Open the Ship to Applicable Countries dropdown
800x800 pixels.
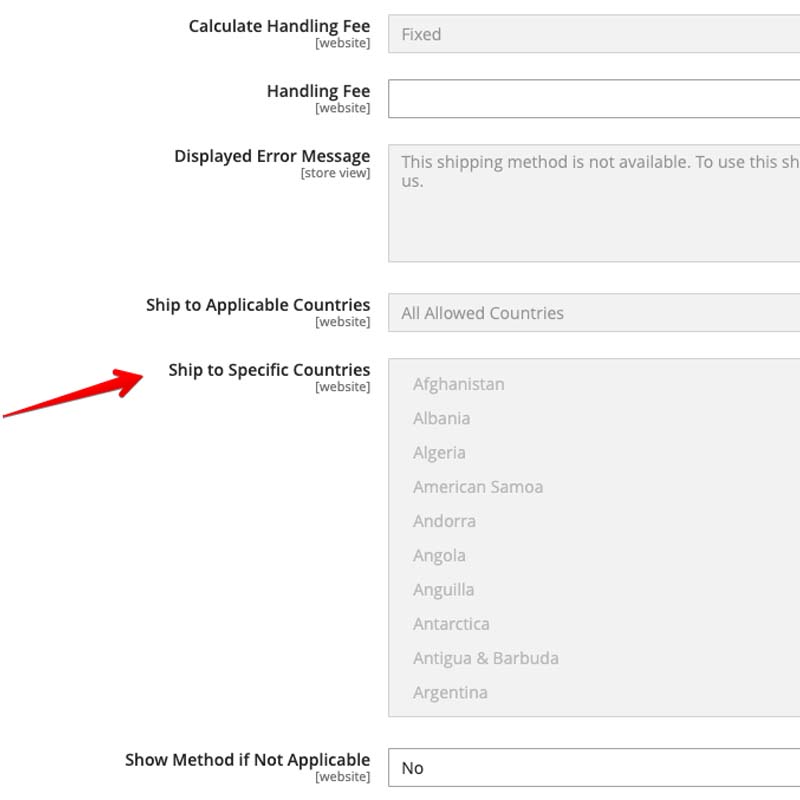pos(594,313)
